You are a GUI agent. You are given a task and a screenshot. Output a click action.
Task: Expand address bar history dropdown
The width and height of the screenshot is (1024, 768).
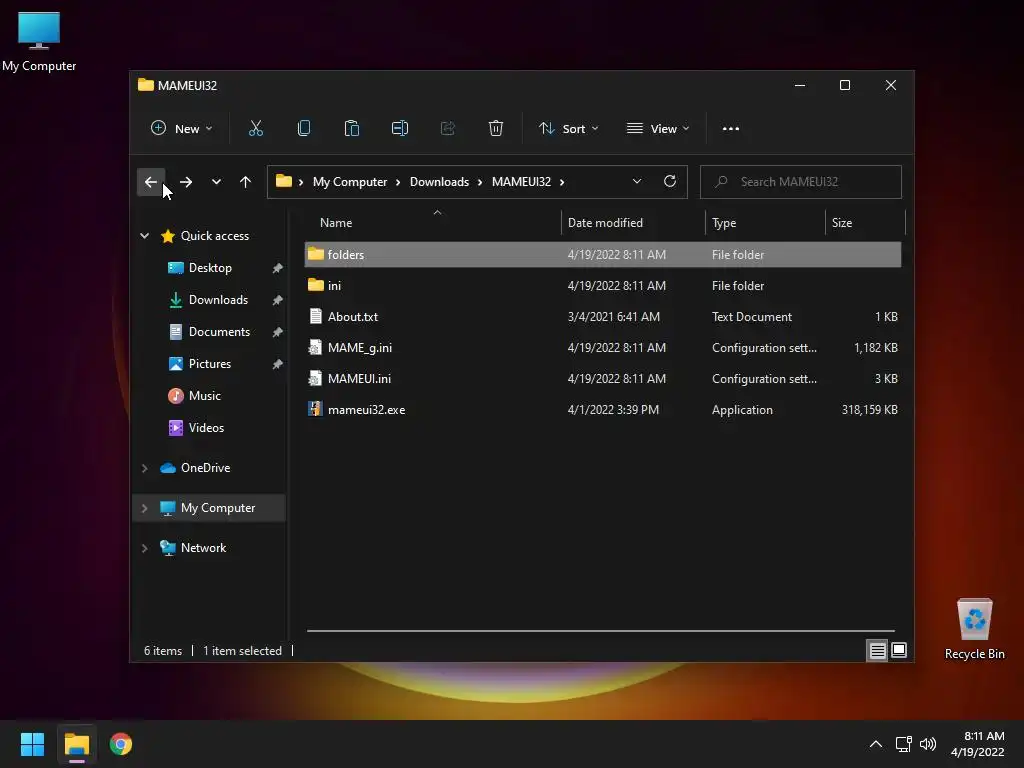pos(637,182)
